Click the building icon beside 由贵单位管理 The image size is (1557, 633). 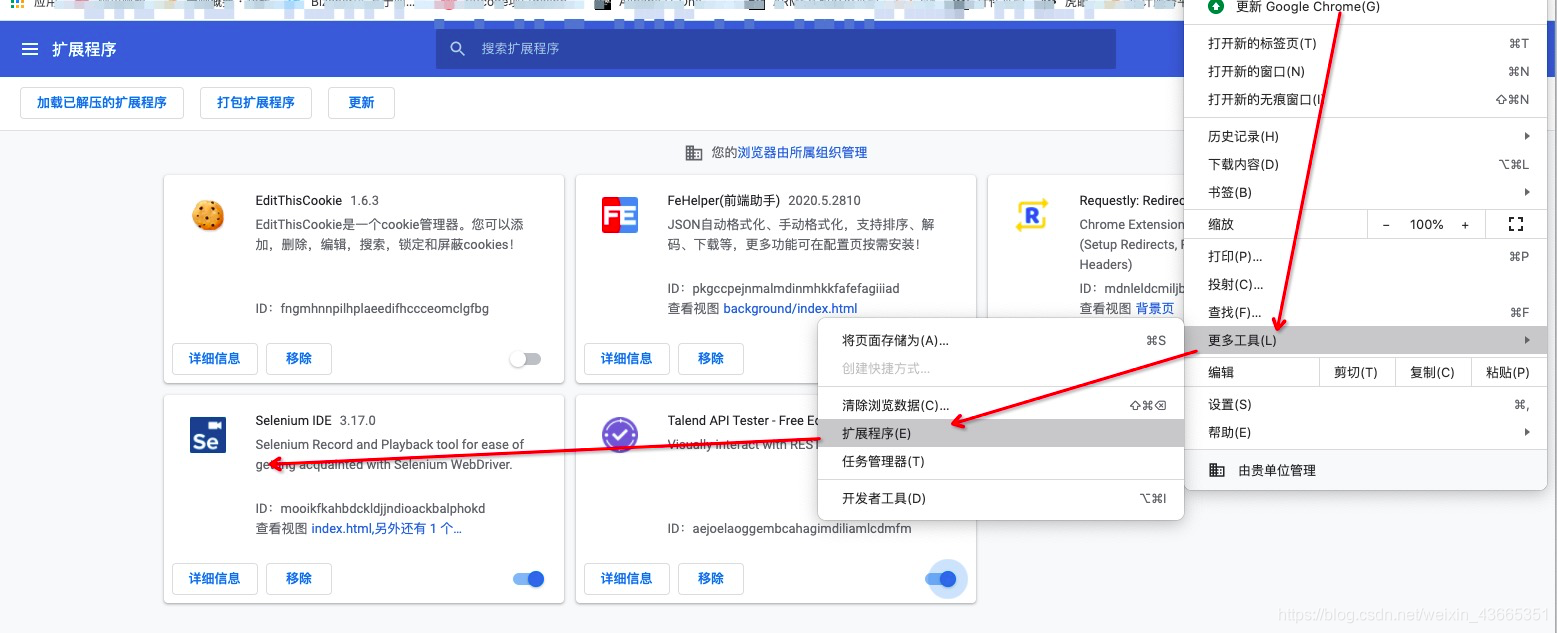1217,470
